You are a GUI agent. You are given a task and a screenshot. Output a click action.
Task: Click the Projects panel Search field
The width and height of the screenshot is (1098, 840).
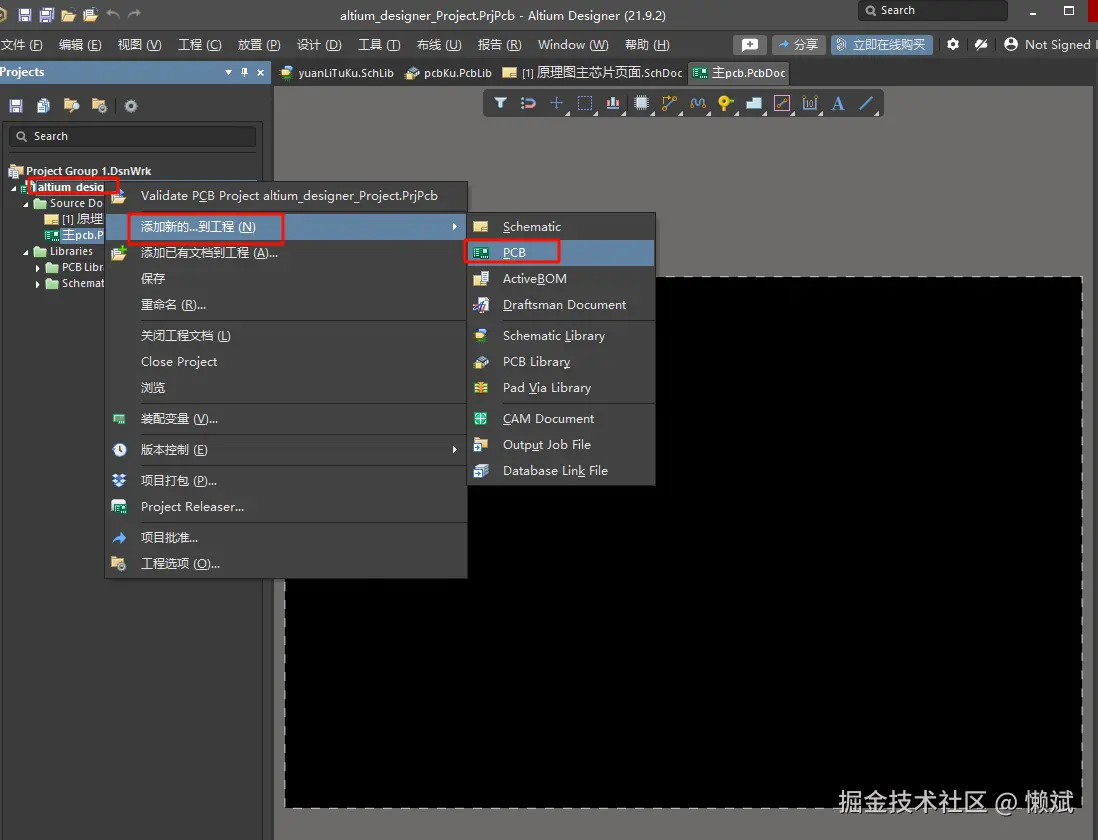pyautogui.click(x=132, y=136)
